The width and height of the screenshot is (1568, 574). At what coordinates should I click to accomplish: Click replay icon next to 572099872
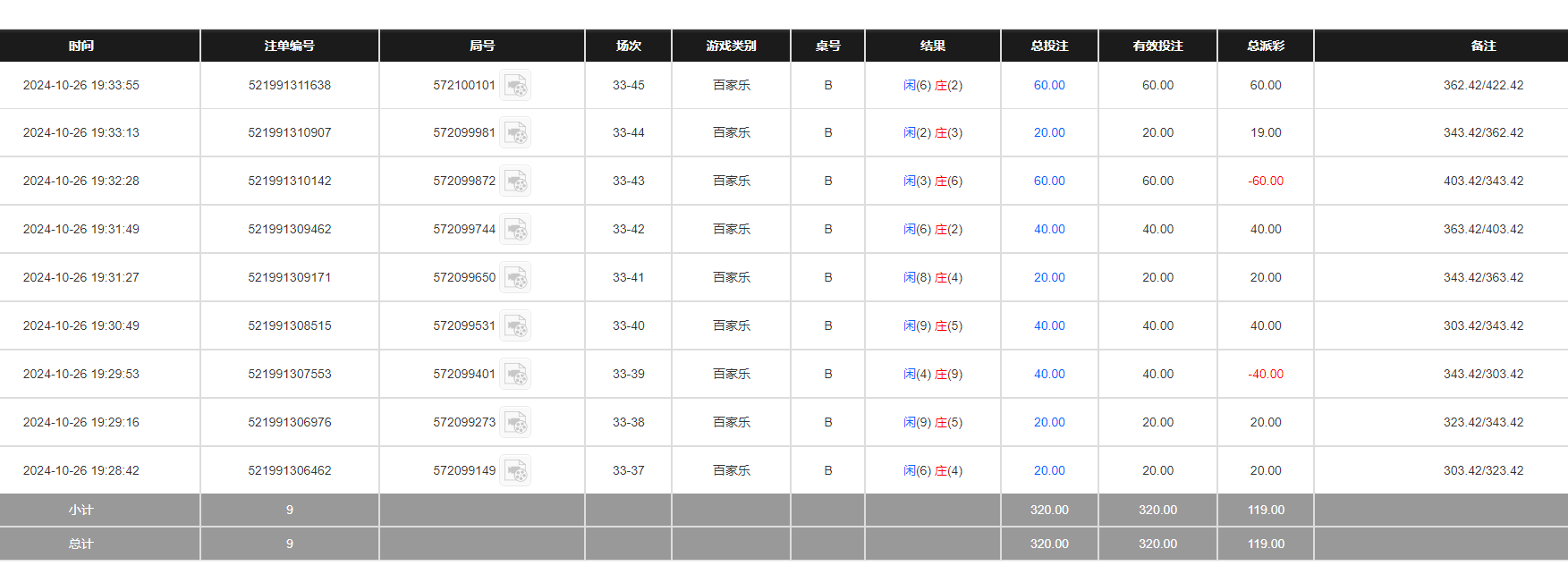pyautogui.click(x=515, y=181)
